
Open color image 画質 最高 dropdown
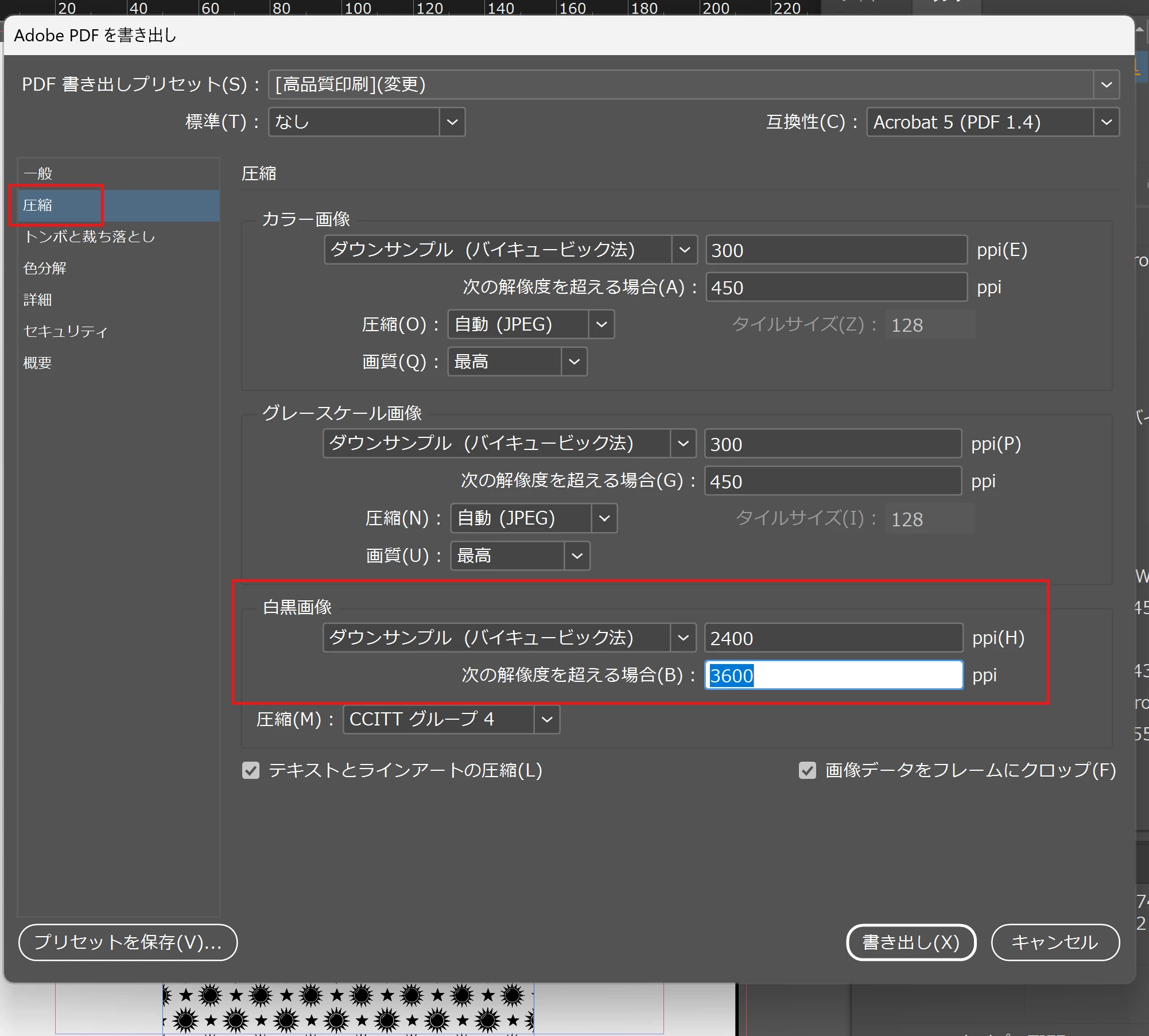coord(517,362)
